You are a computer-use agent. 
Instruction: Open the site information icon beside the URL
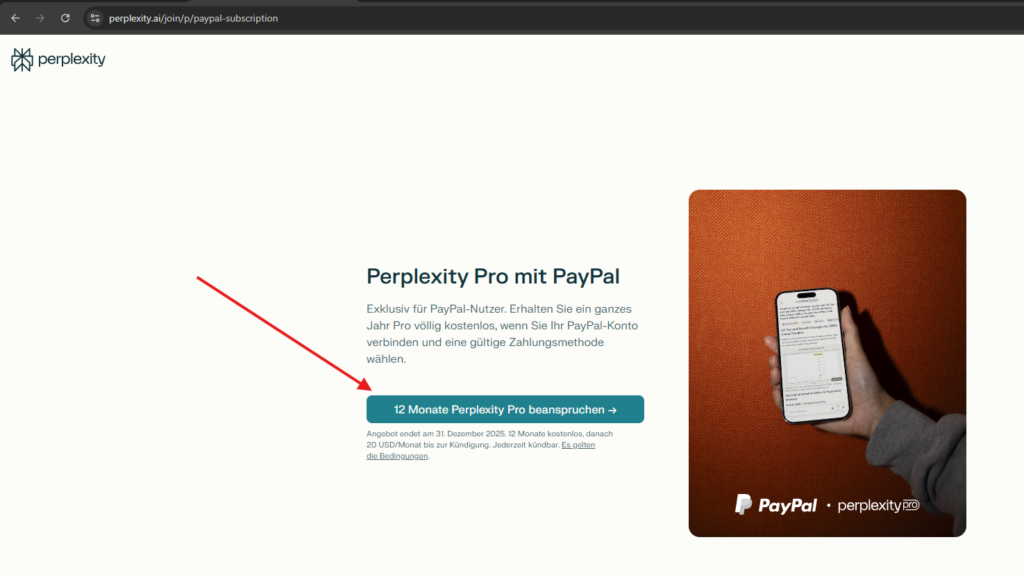(95, 18)
